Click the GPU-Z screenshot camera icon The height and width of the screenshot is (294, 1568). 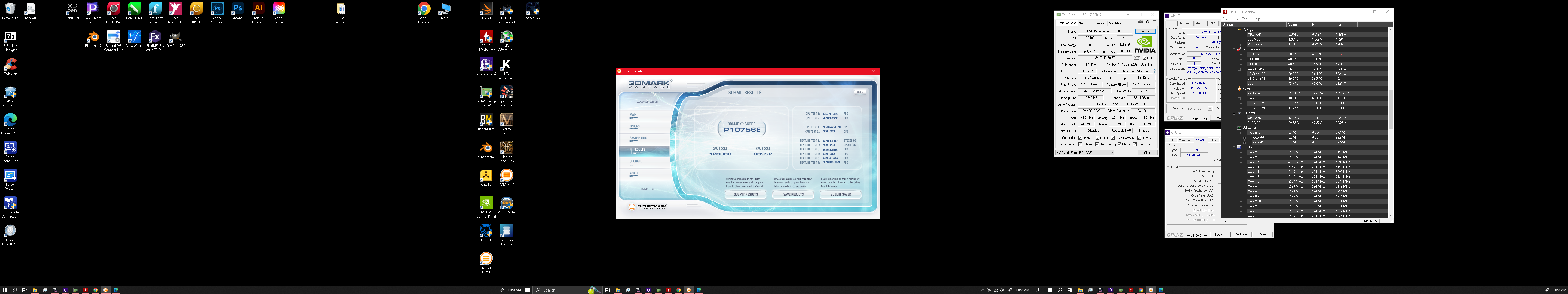[1141, 22]
